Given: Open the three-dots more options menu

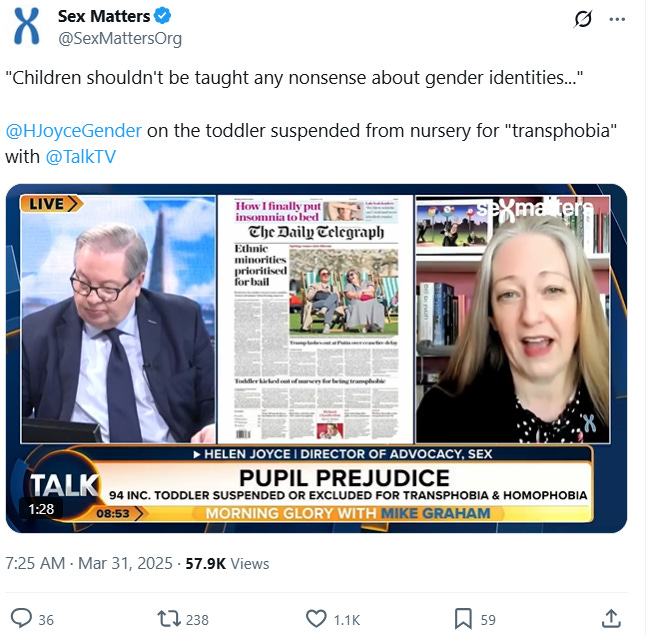Looking at the screenshot, I should tap(617, 19).
